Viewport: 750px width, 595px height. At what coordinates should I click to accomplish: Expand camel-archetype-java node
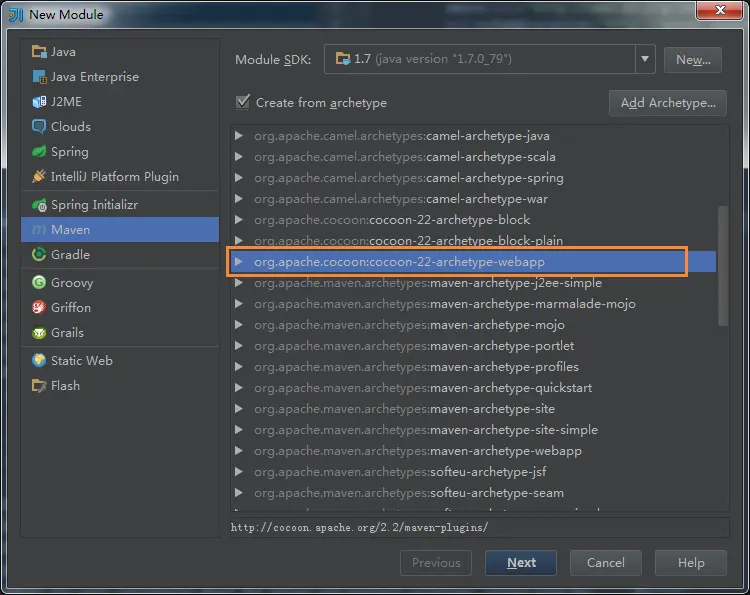239,136
